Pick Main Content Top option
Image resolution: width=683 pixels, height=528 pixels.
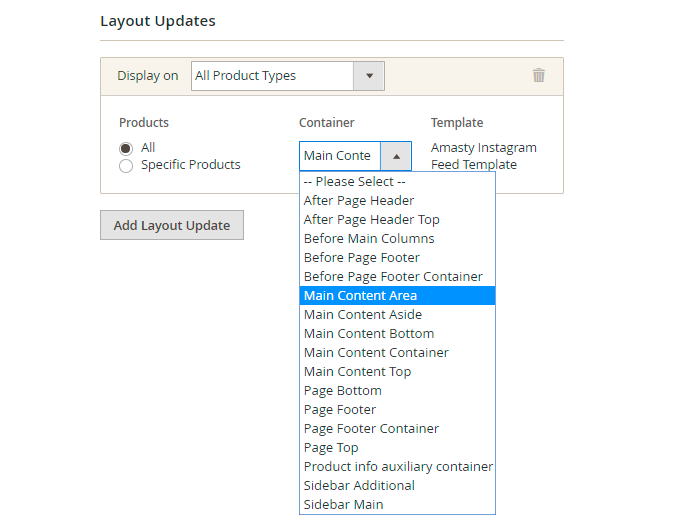click(x=358, y=371)
